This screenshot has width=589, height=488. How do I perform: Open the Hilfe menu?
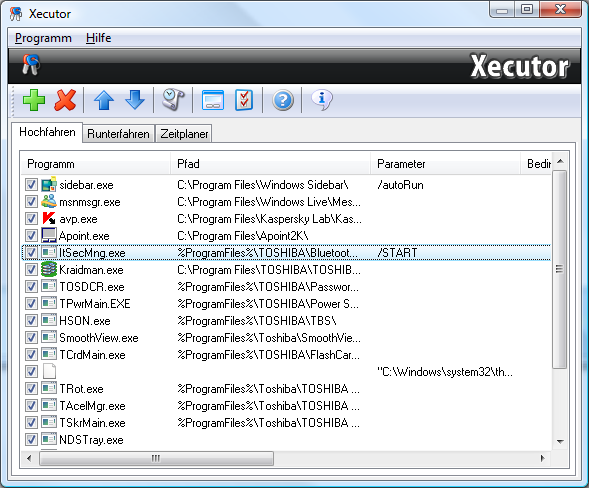[x=98, y=38]
